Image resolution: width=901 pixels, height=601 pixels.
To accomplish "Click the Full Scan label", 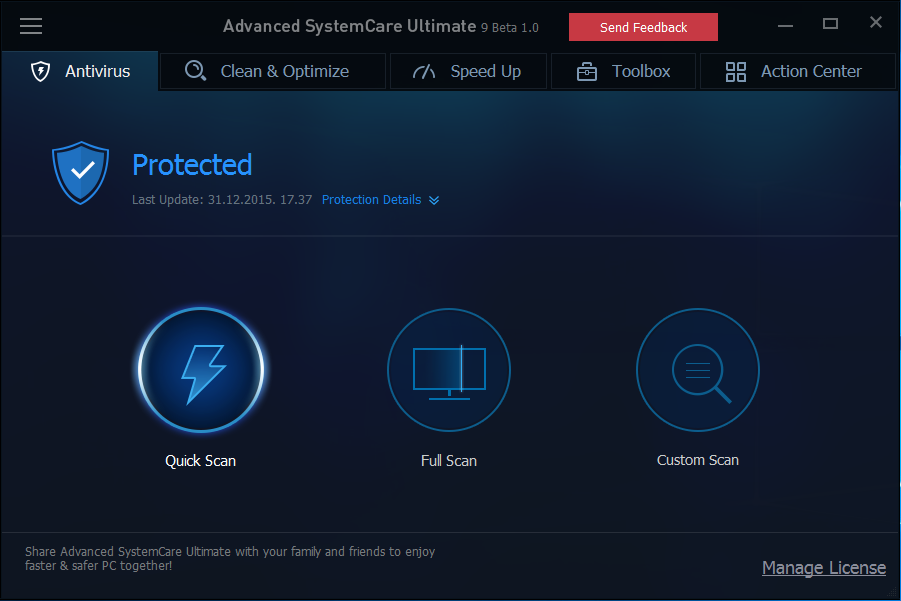I will tap(449, 461).
